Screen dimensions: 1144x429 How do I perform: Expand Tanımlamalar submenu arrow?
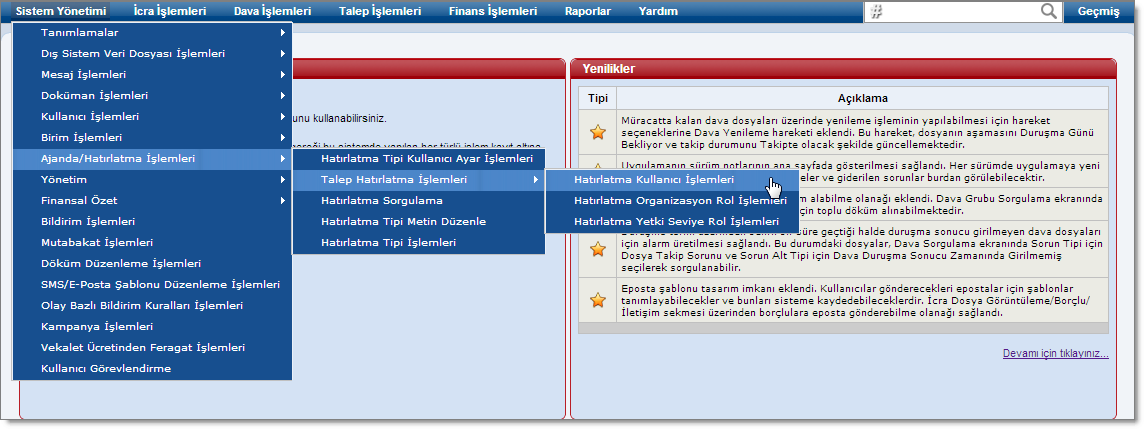tap(282, 33)
